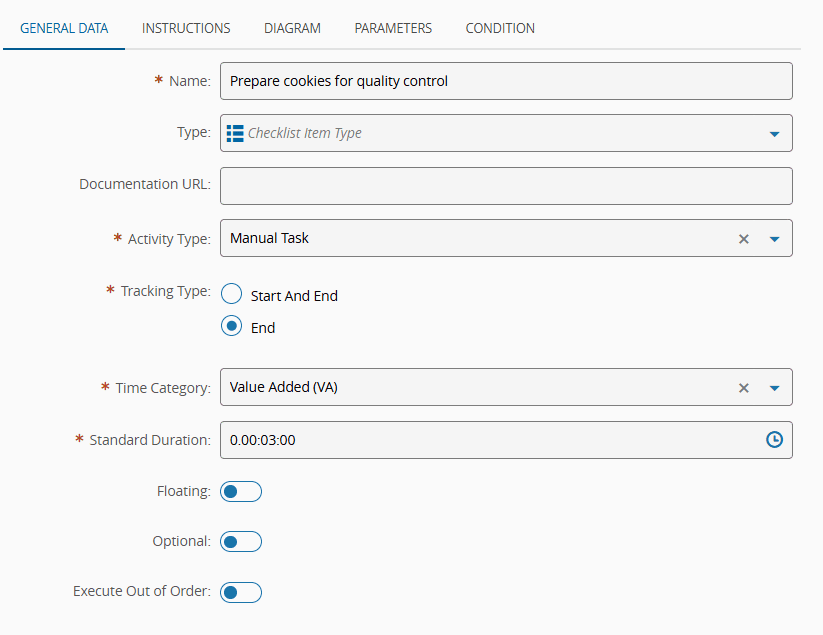The image size is (823, 635).
Task: Open the clock picker for Standard Duration
Action: tap(774, 440)
